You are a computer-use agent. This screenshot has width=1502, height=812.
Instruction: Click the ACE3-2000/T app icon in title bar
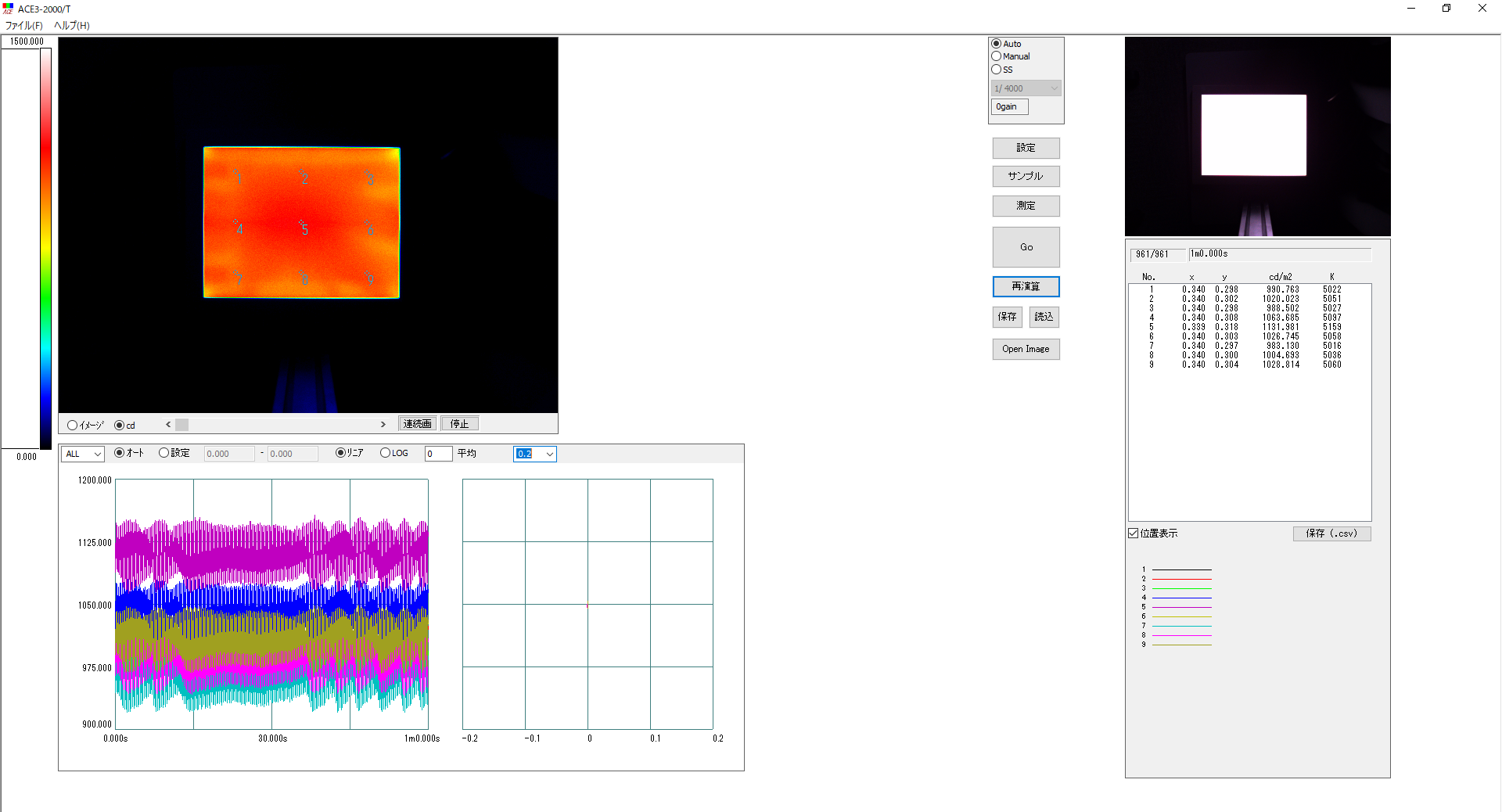tap(8, 9)
